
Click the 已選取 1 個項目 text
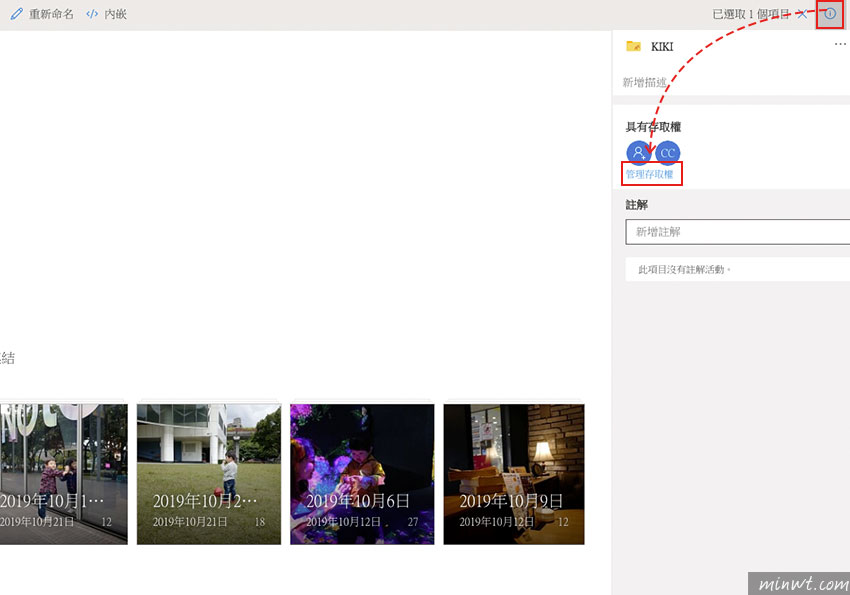point(751,14)
